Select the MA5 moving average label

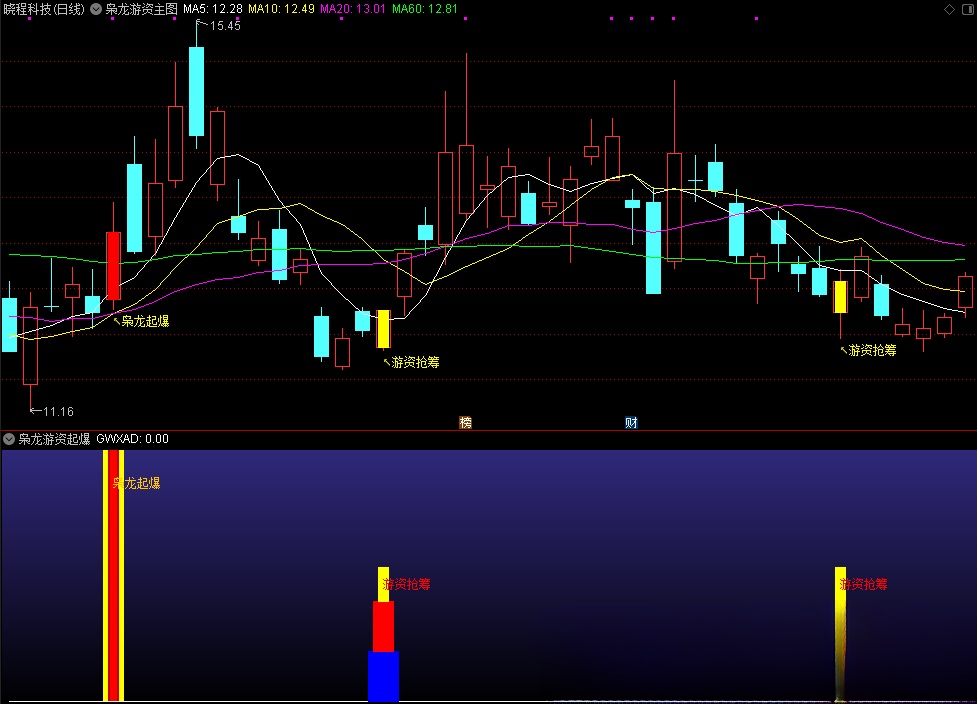213,9
